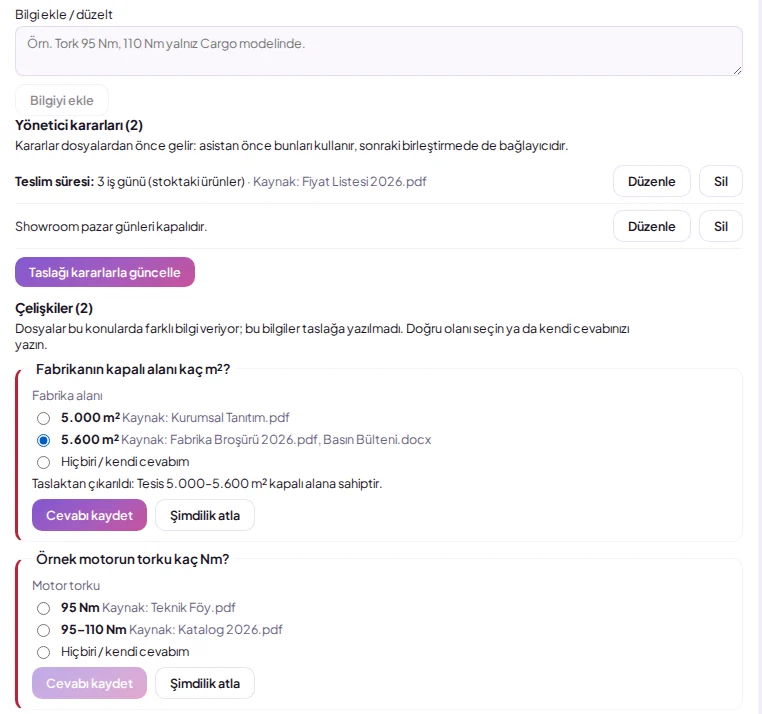Select the 5.600 m² radio option
This screenshot has width=762, height=714.
click(x=43, y=440)
